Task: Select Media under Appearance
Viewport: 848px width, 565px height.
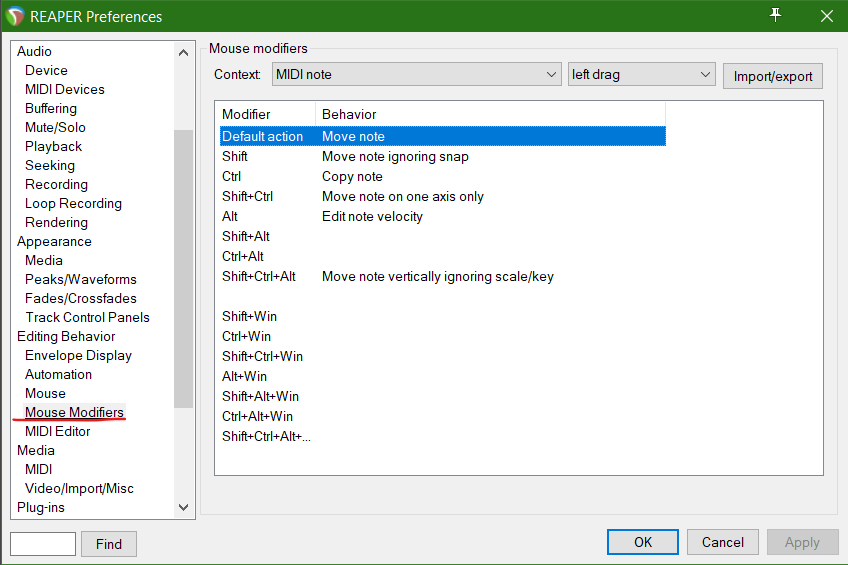Action: click(x=44, y=260)
